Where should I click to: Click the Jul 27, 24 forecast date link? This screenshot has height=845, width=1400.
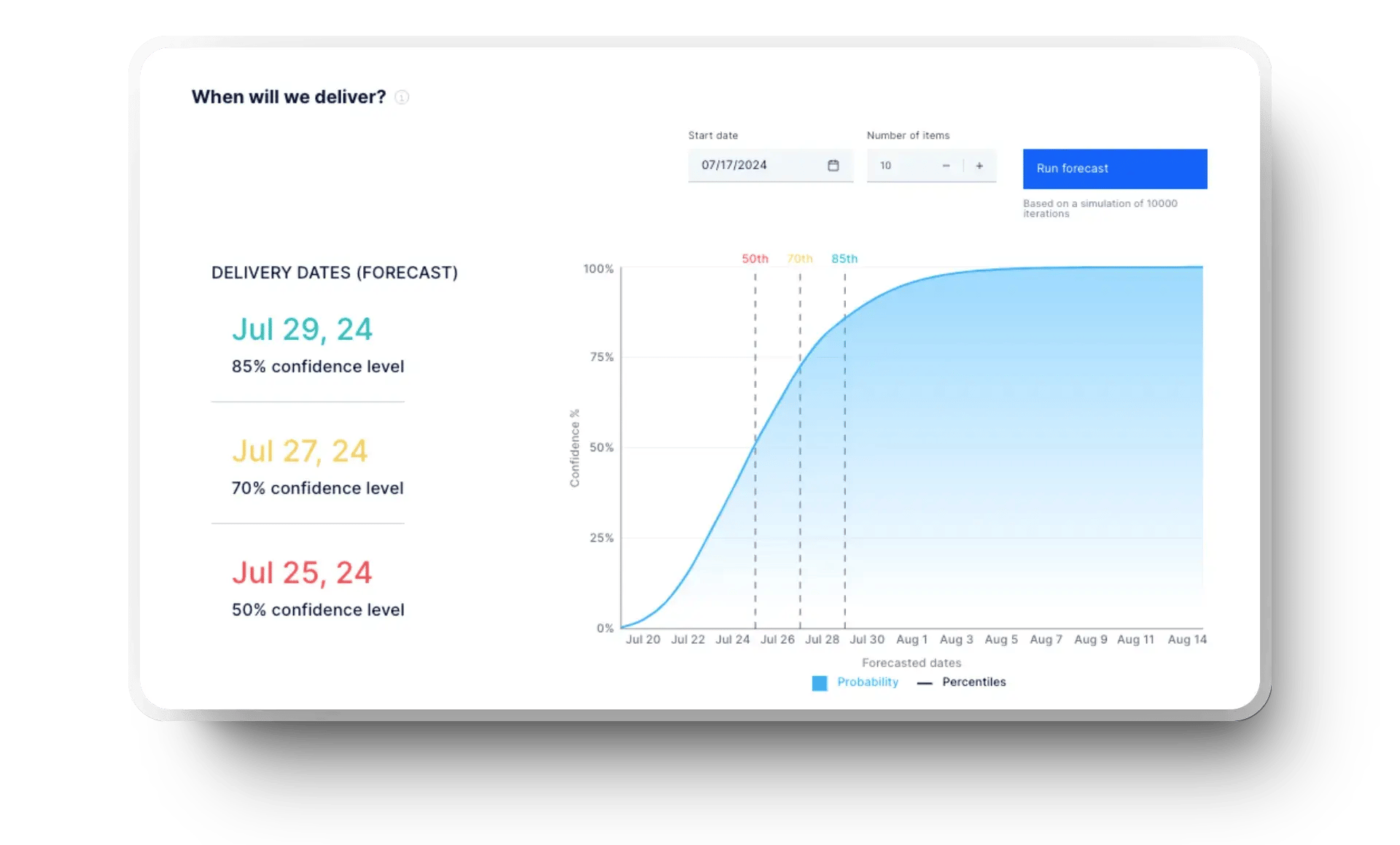pyautogui.click(x=299, y=451)
